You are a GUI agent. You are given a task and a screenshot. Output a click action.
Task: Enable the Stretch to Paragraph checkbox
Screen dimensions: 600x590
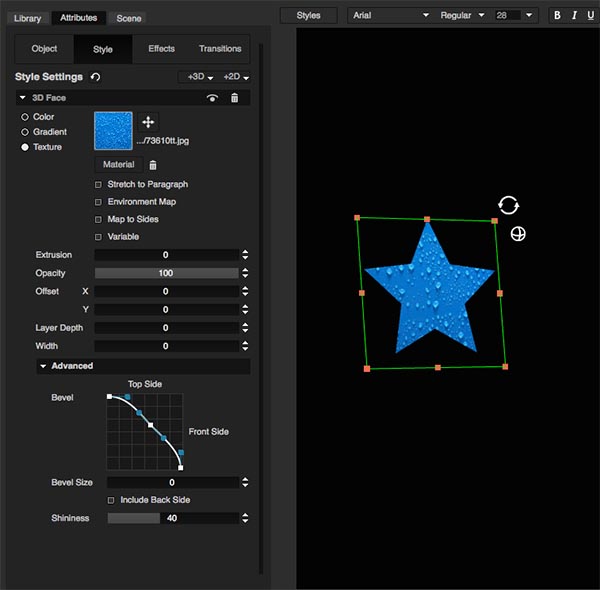[x=98, y=185]
